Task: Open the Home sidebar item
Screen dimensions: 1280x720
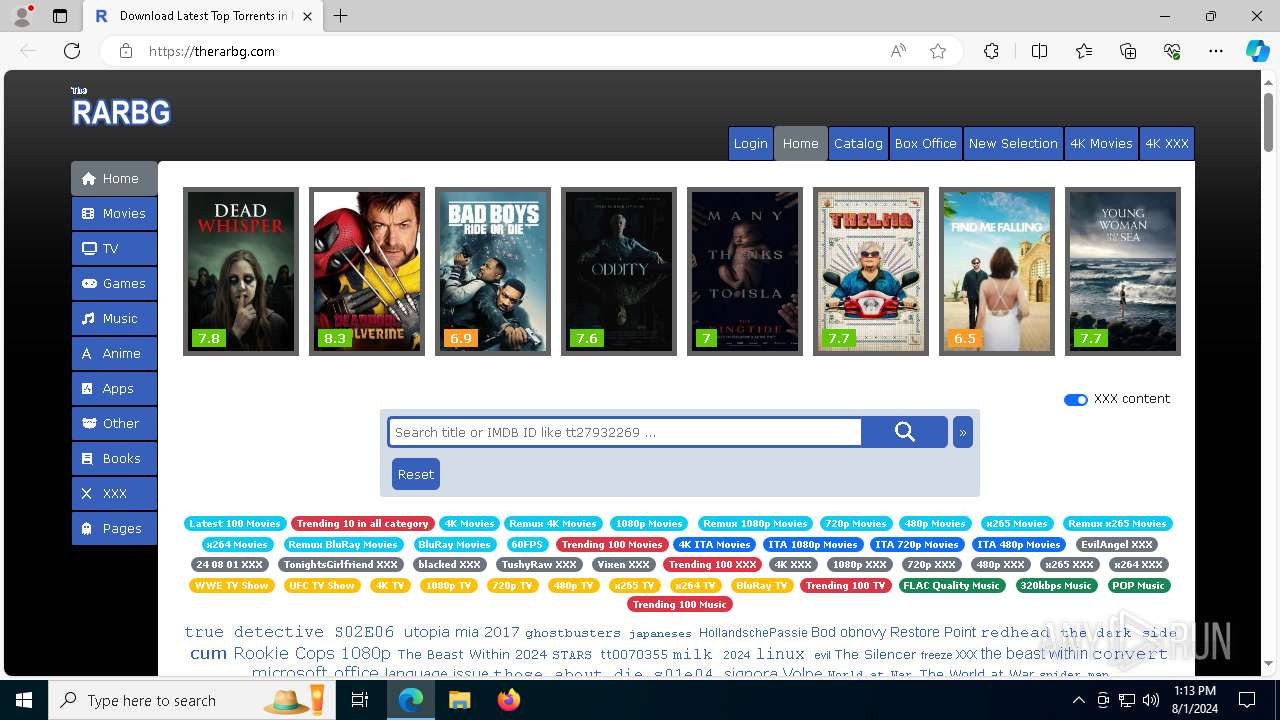Action: pos(114,178)
